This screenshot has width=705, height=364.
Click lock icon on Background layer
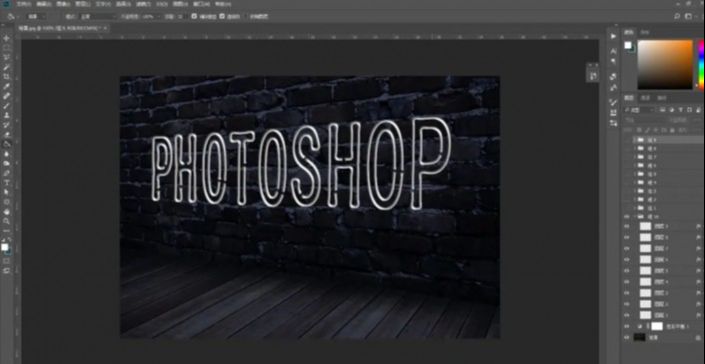tap(698, 337)
